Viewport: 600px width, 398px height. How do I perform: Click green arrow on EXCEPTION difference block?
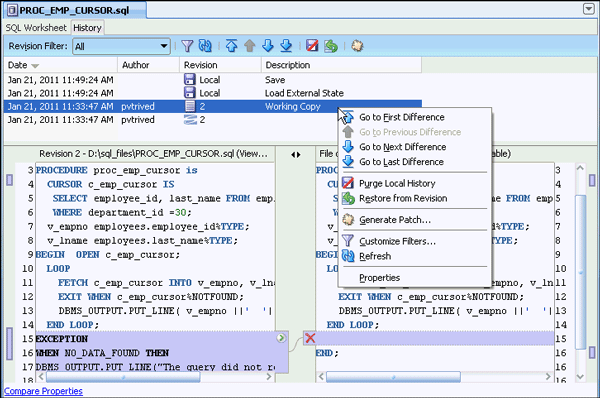281,338
